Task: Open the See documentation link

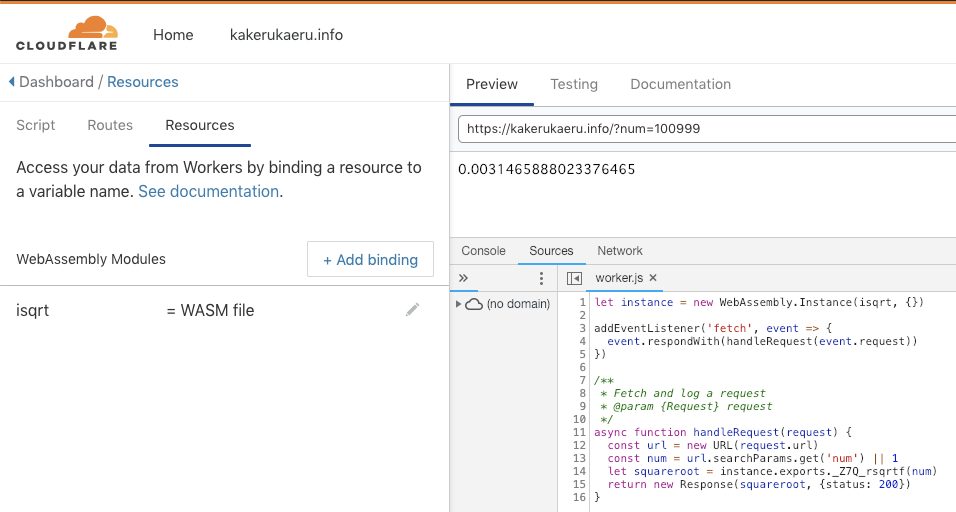Action: pyautogui.click(x=209, y=191)
